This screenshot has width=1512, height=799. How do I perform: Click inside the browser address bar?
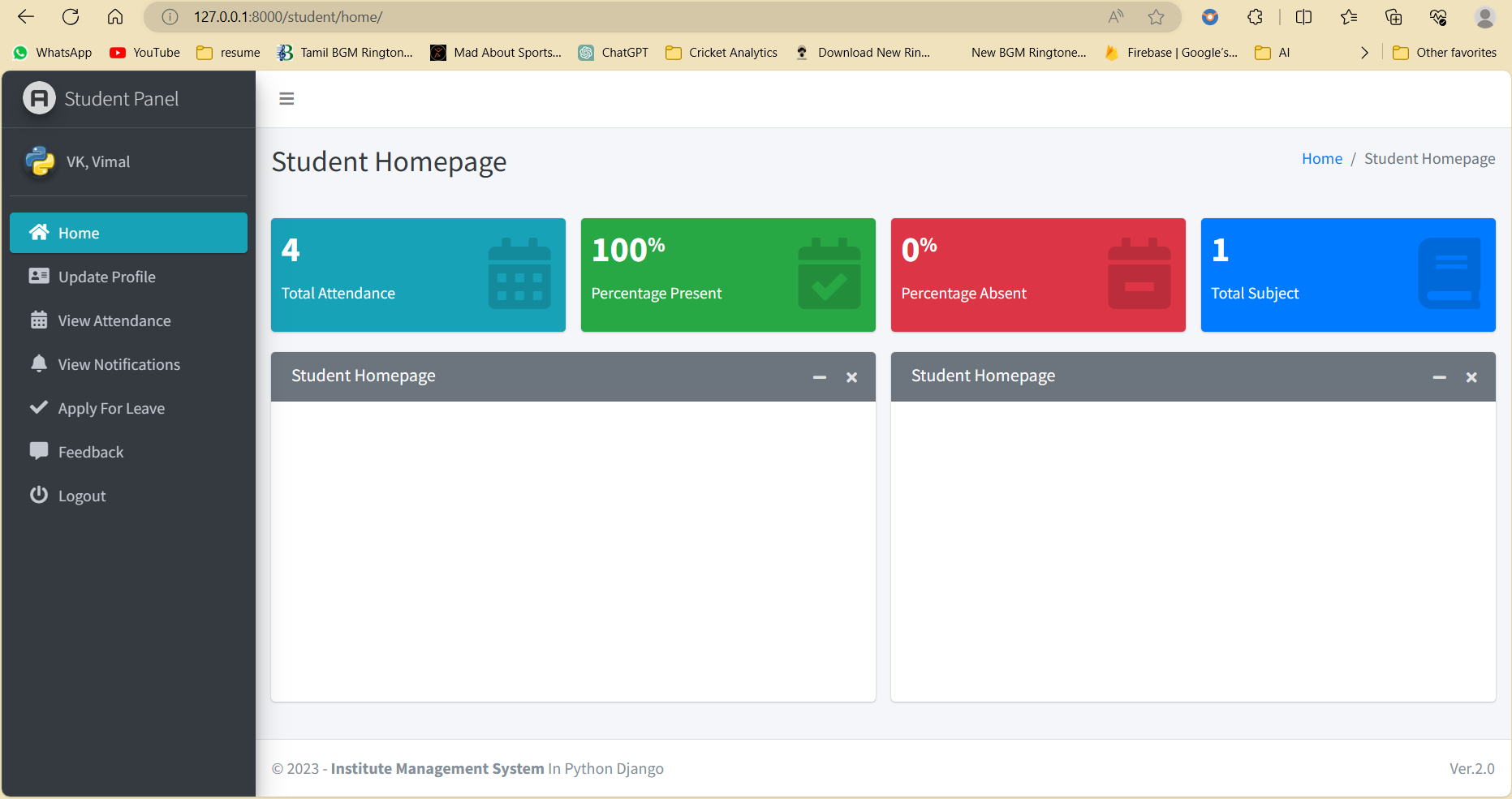coord(568,16)
